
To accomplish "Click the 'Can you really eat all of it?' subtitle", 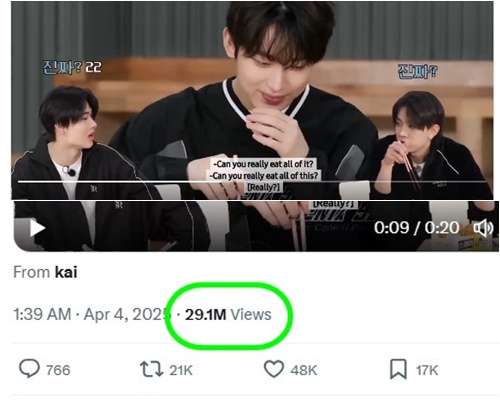I will 263,164.
